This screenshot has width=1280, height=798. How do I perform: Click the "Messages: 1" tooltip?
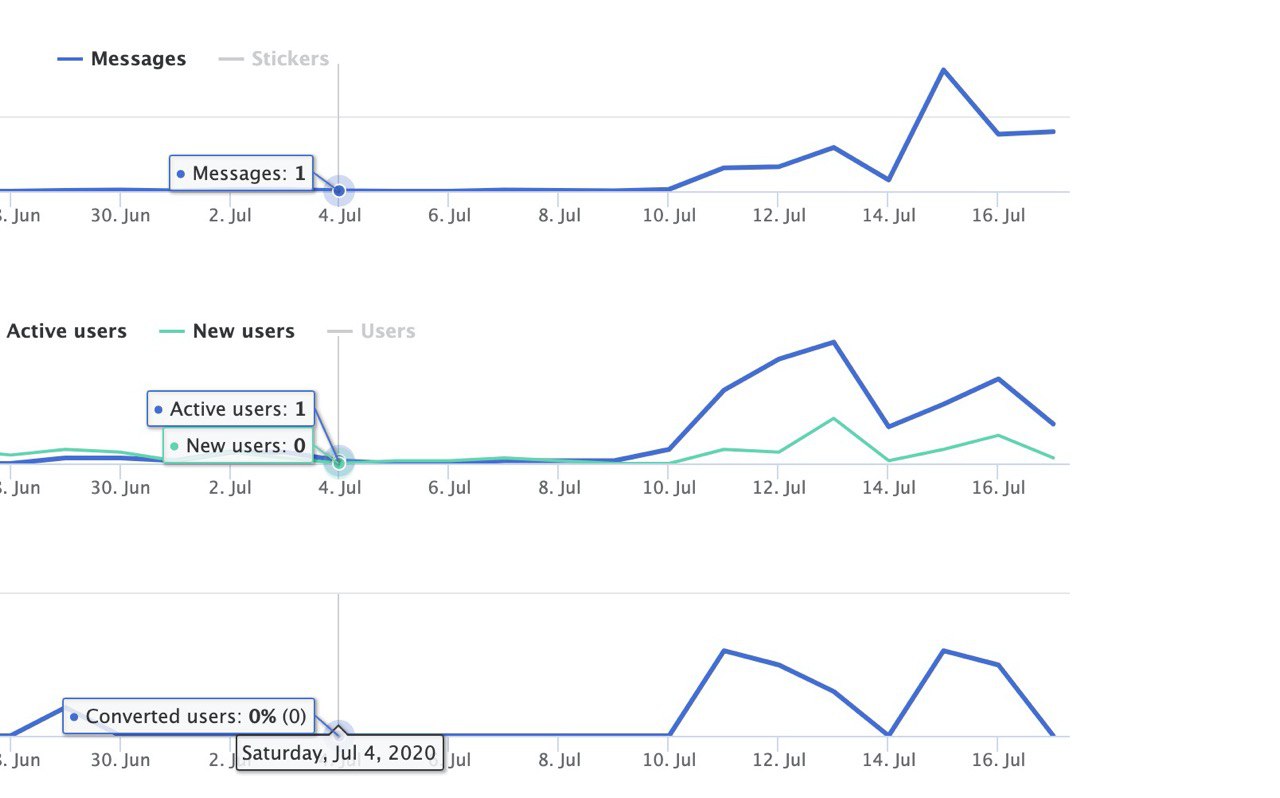click(x=241, y=174)
